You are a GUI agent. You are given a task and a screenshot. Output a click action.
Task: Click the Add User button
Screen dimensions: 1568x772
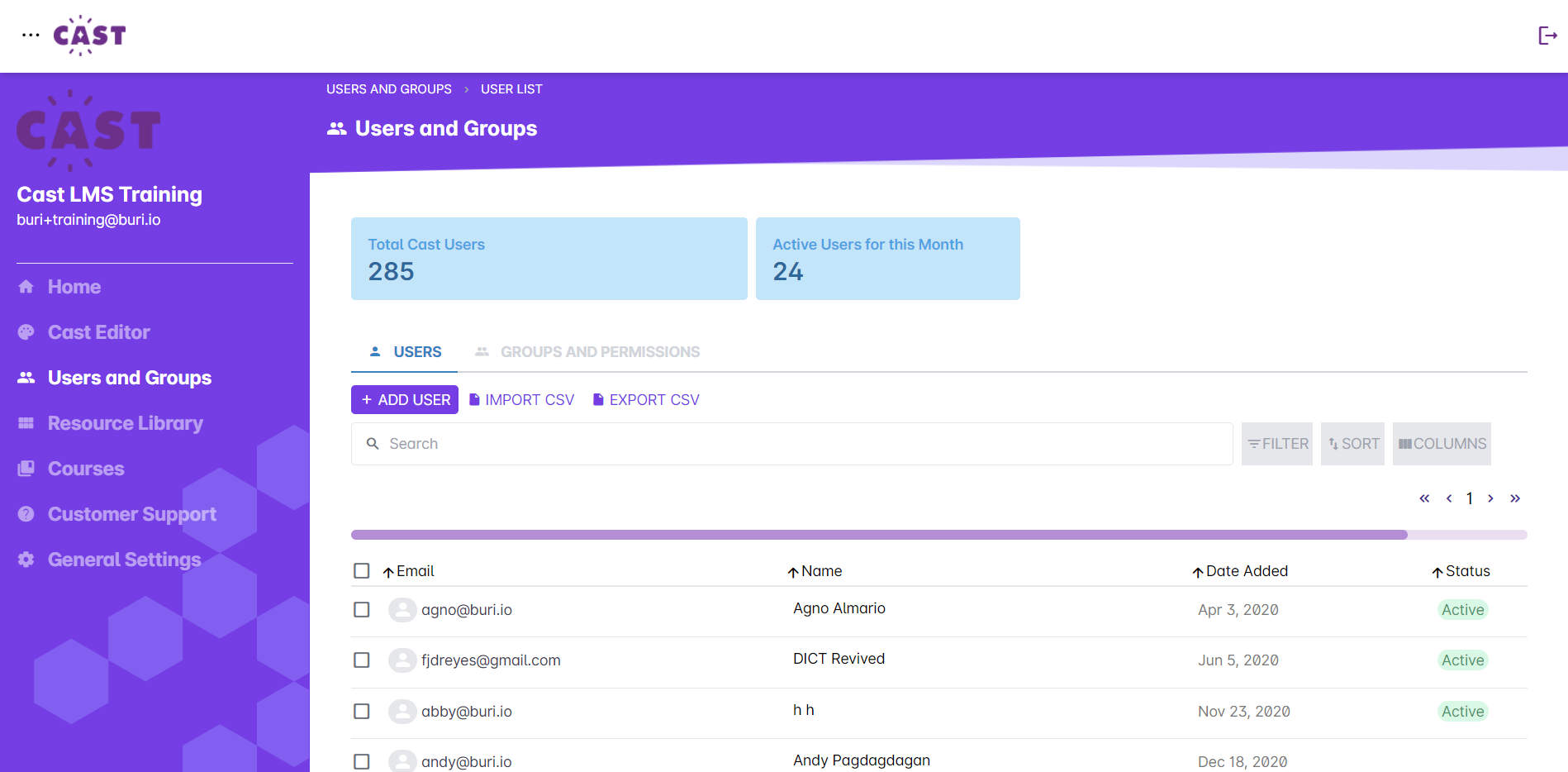click(405, 400)
